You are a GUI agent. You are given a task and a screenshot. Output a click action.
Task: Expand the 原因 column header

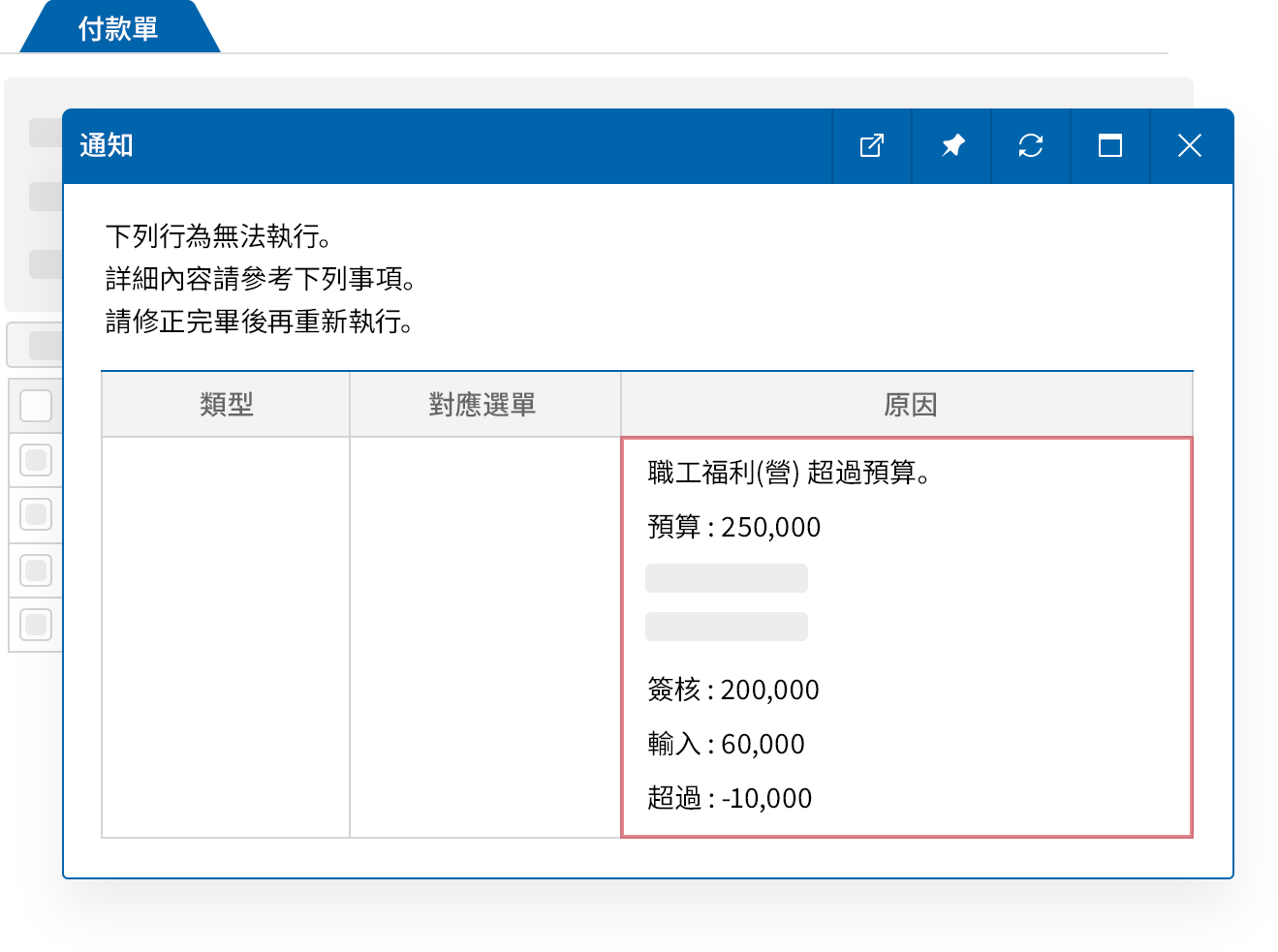[907, 404]
